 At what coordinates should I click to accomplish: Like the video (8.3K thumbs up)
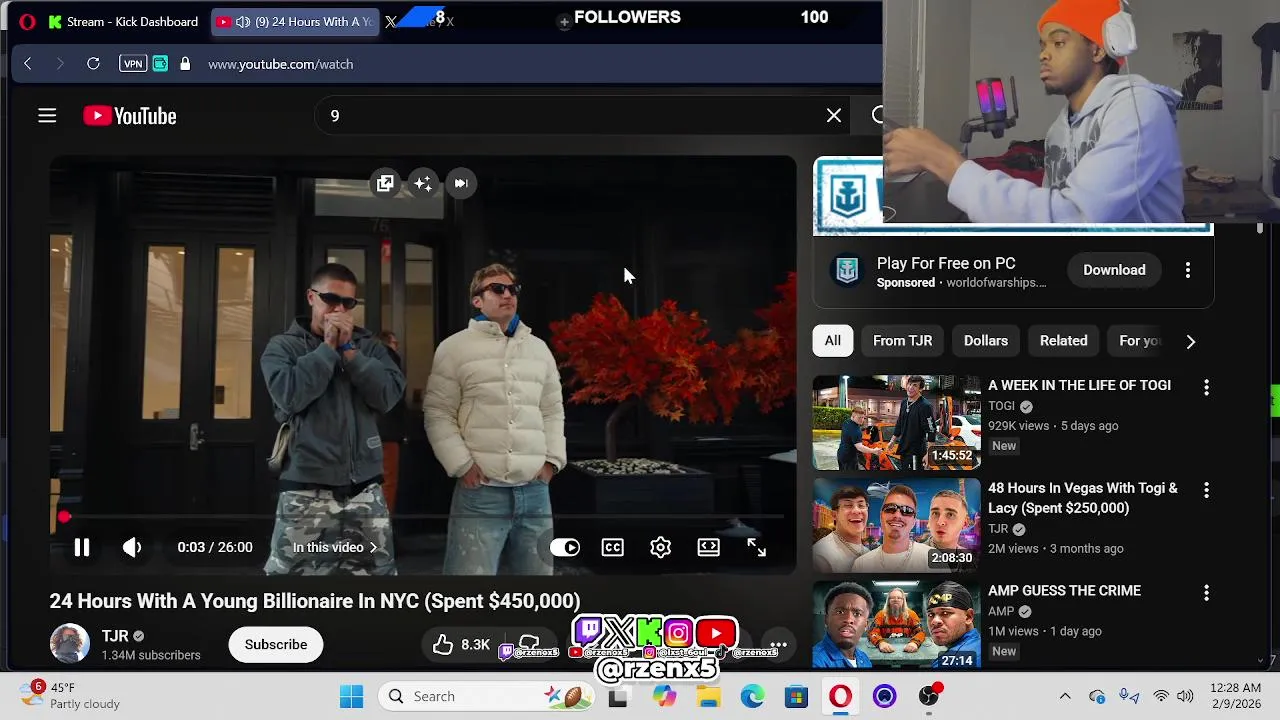[x=461, y=645]
